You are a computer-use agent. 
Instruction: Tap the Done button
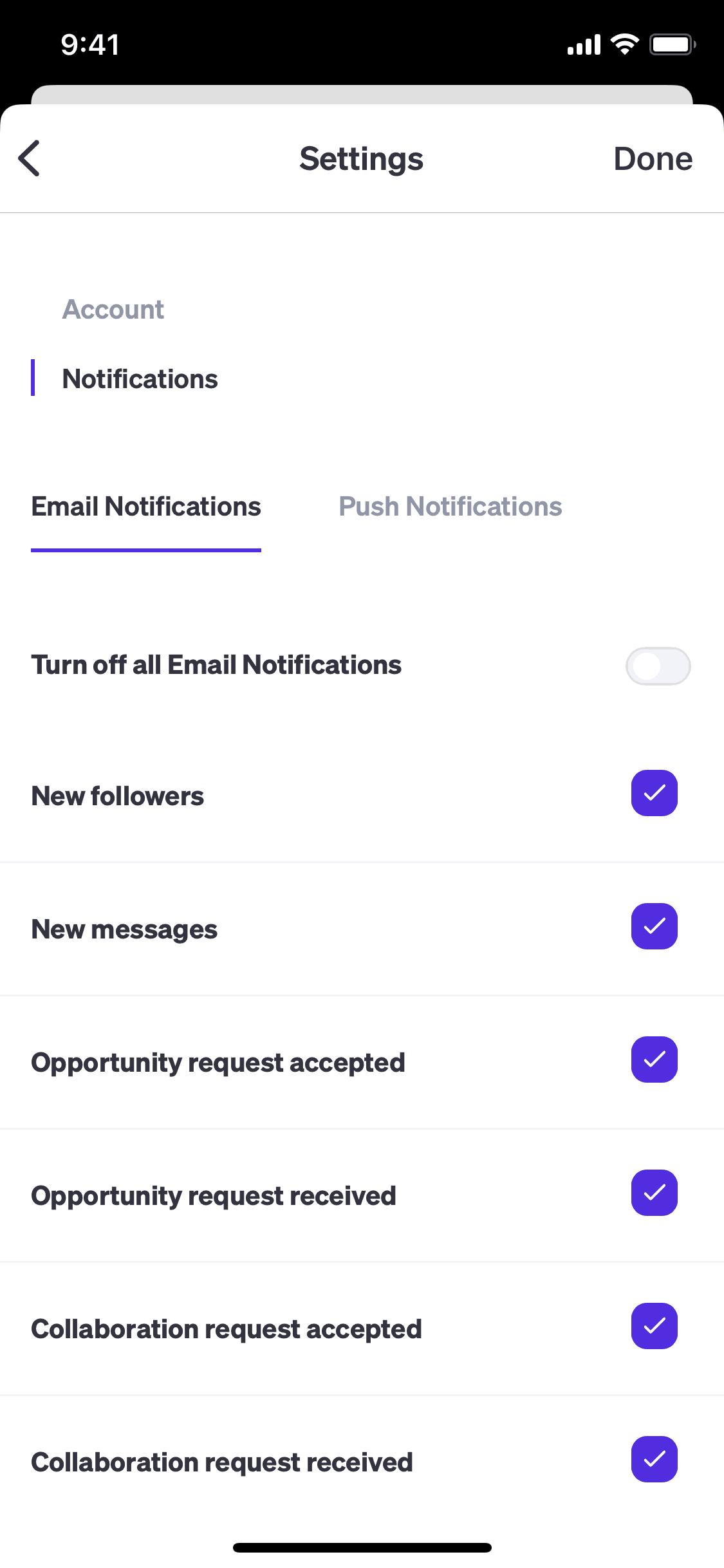(653, 158)
